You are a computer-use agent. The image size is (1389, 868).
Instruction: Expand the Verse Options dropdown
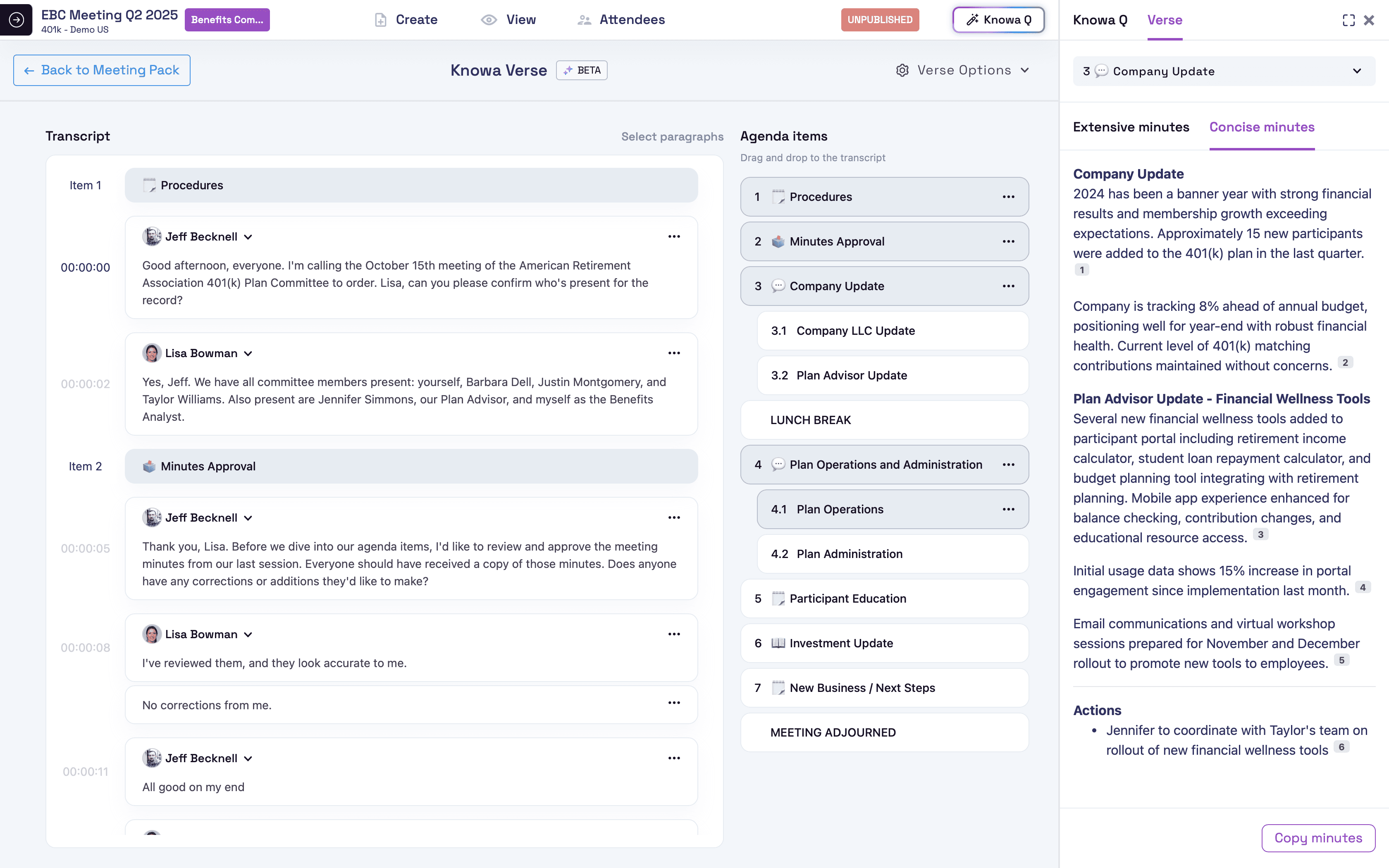[x=1024, y=70]
